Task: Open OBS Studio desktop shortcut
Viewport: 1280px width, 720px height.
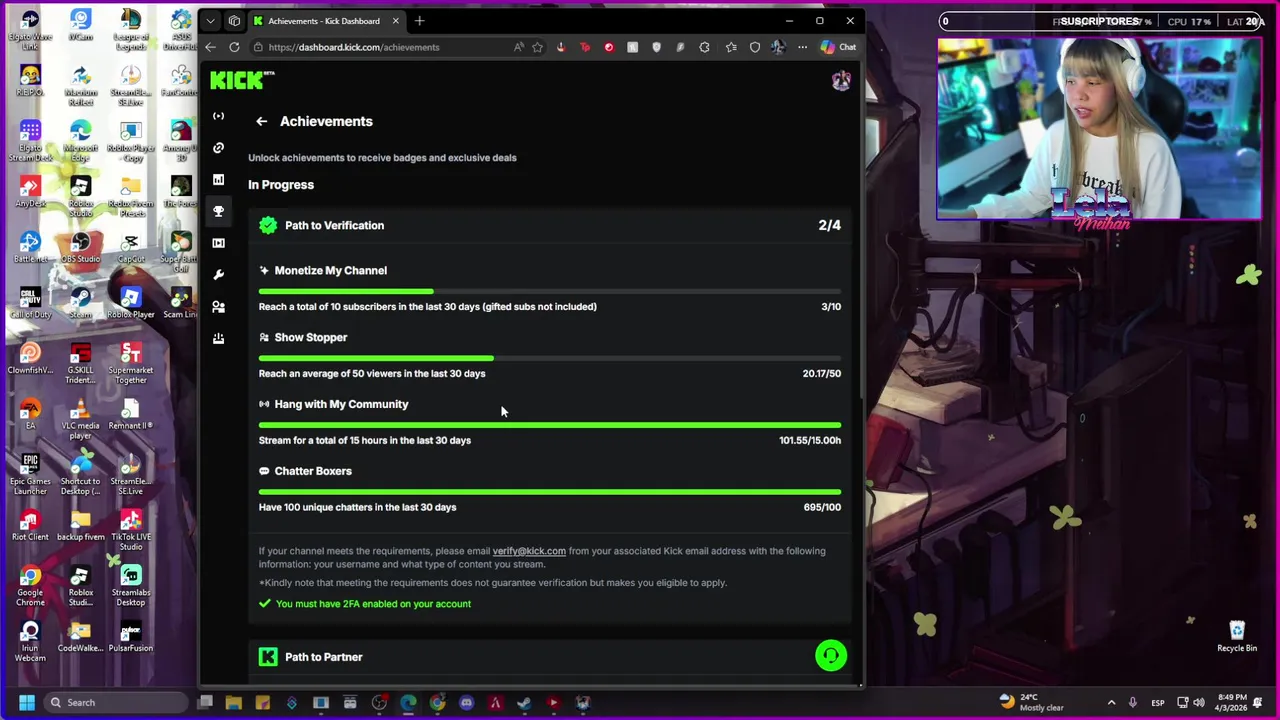Action: coord(81,247)
